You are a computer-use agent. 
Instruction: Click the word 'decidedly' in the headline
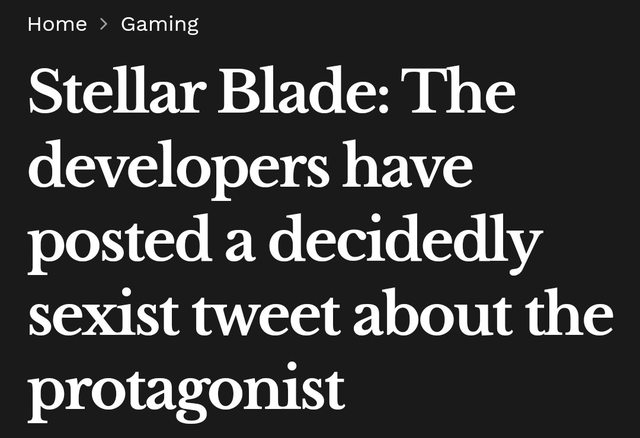405,244
